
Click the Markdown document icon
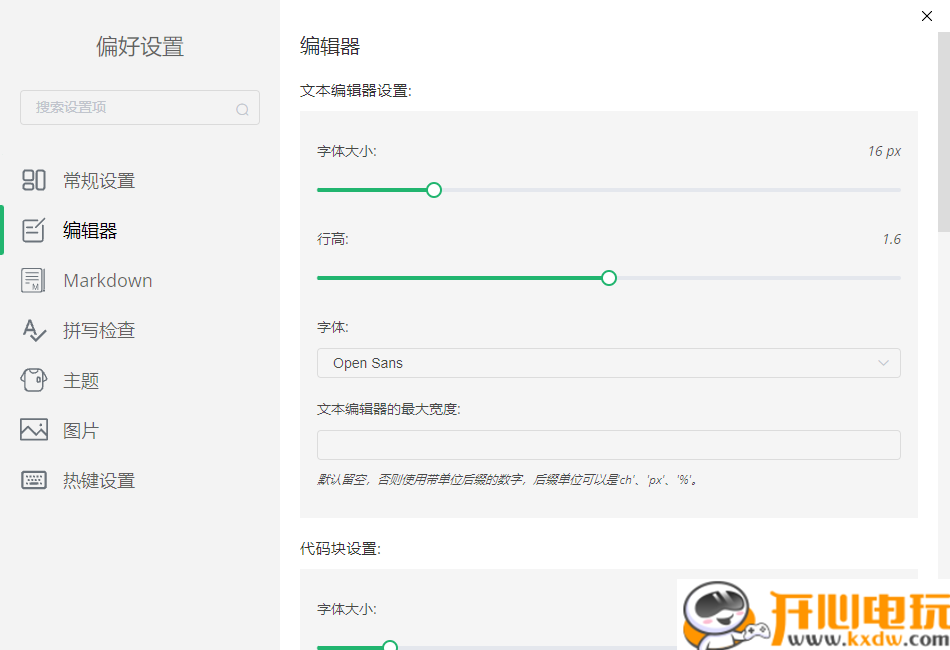(34, 280)
